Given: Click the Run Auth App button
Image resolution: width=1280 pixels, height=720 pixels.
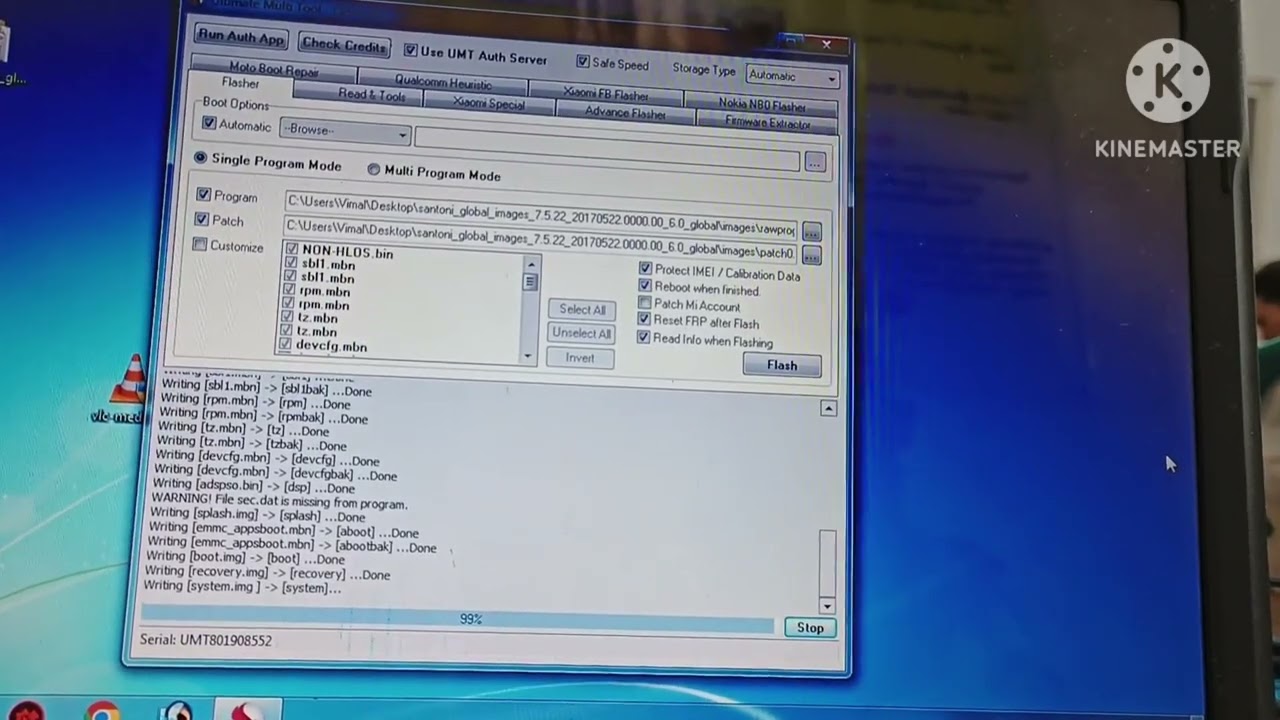Looking at the screenshot, I should point(241,37).
